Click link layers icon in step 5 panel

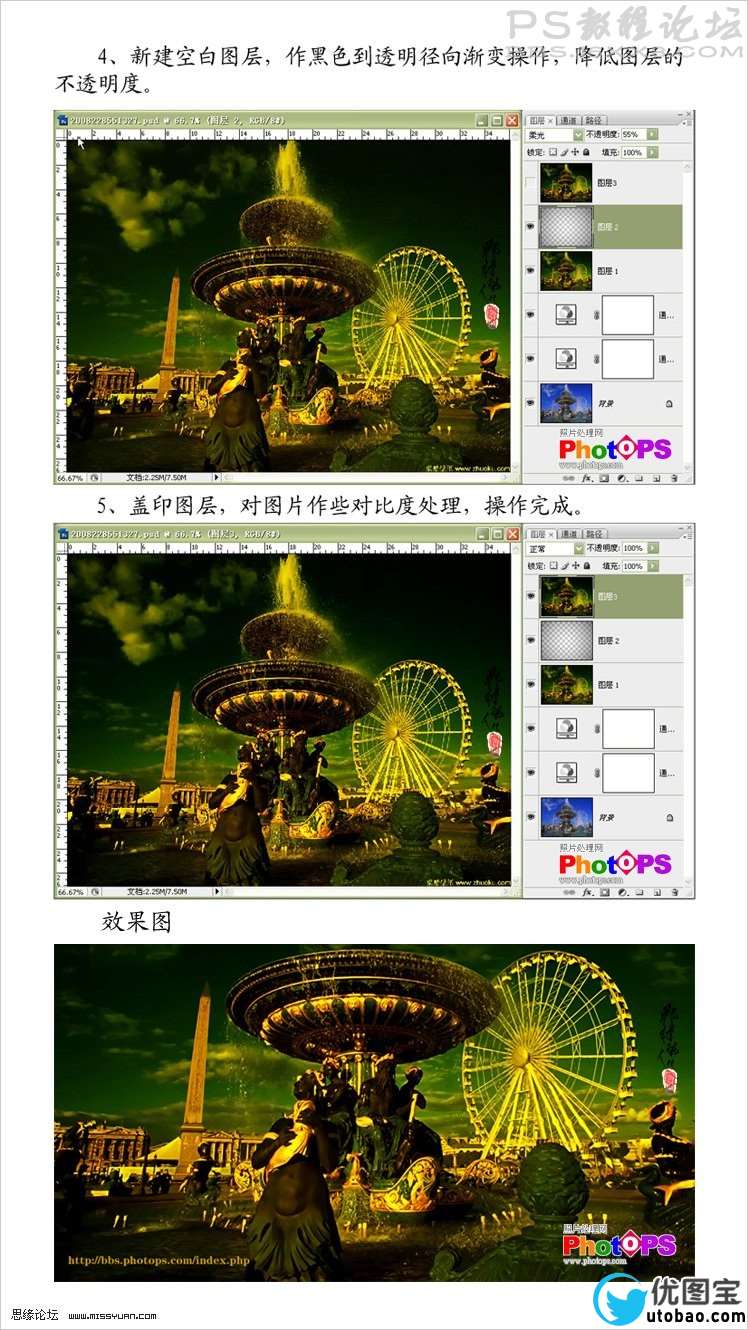pyautogui.click(x=568, y=891)
